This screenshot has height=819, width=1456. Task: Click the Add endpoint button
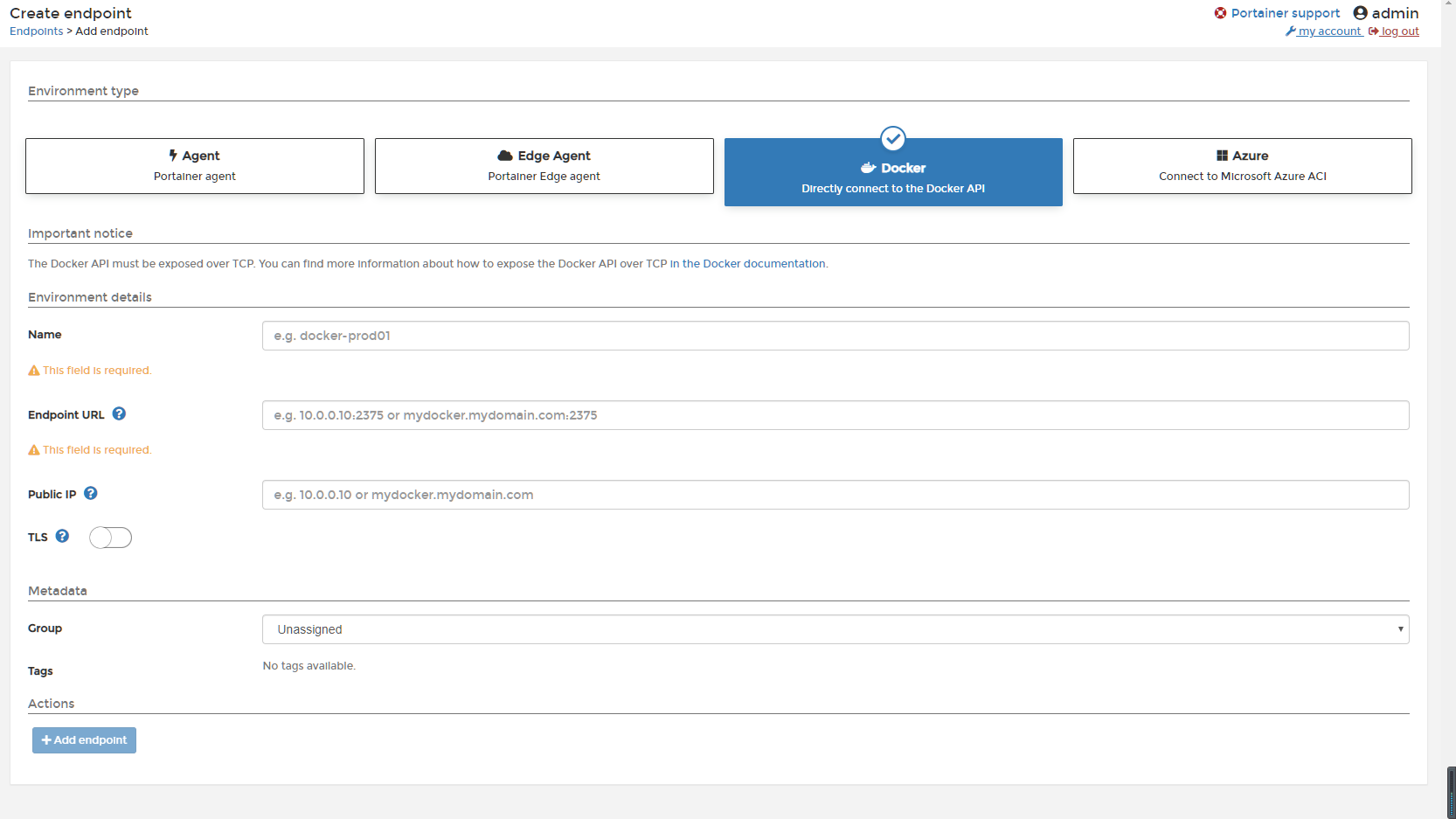(83, 739)
